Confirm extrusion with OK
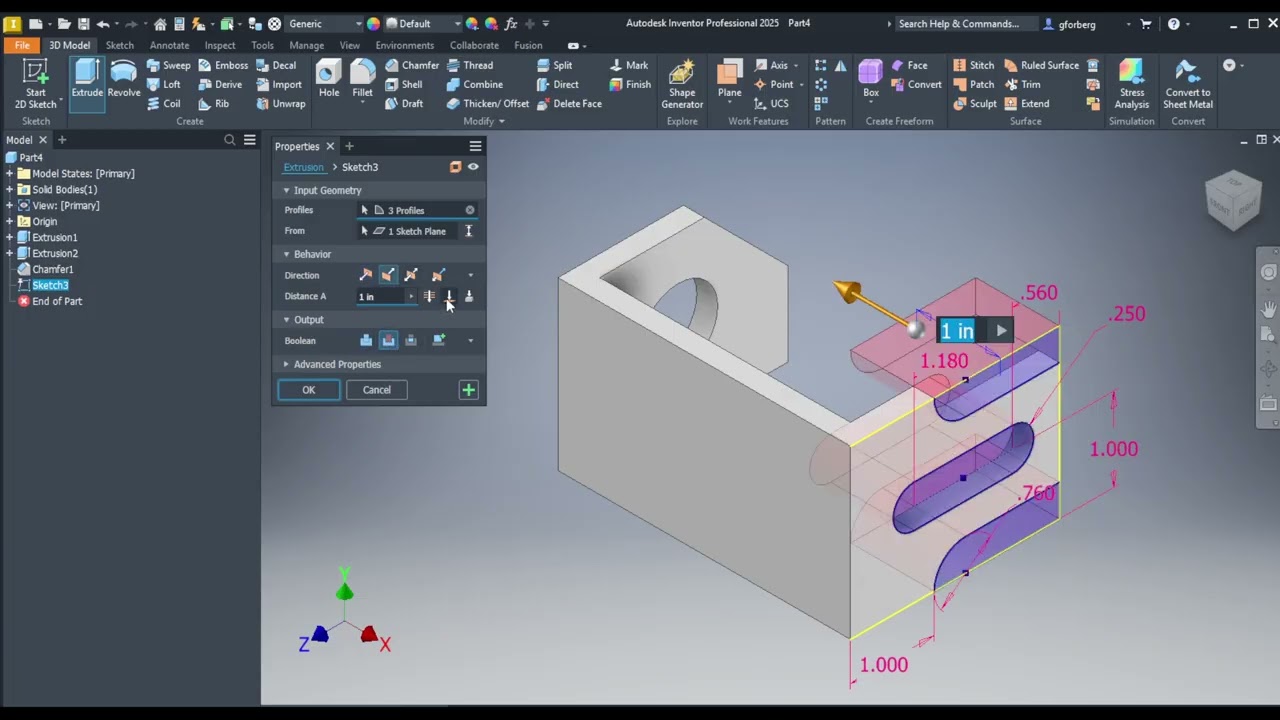This screenshot has height=720, width=1280. [x=309, y=390]
